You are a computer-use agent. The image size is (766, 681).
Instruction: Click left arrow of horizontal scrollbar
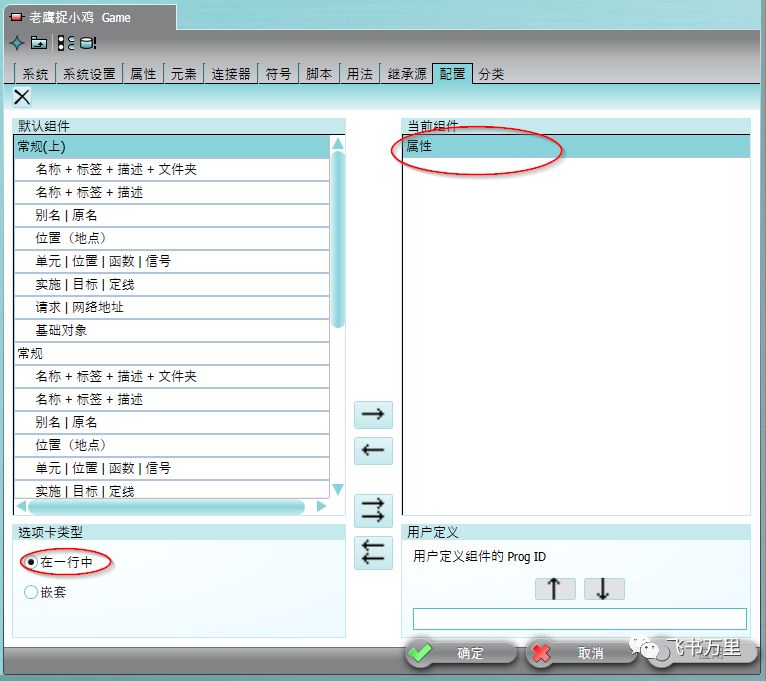pyautogui.click(x=21, y=507)
